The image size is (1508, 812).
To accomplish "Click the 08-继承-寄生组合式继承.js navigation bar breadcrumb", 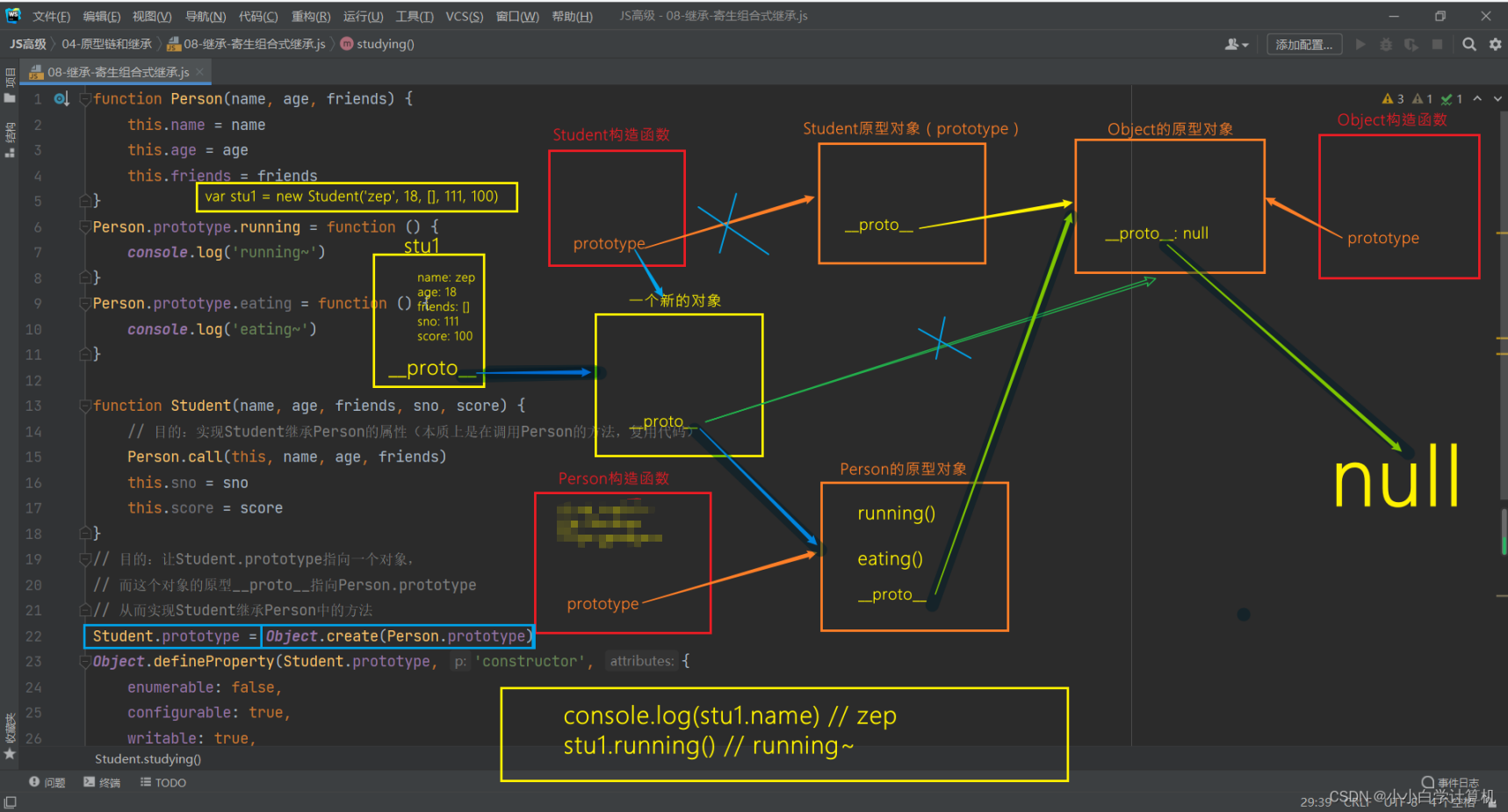I will [247, 44].
